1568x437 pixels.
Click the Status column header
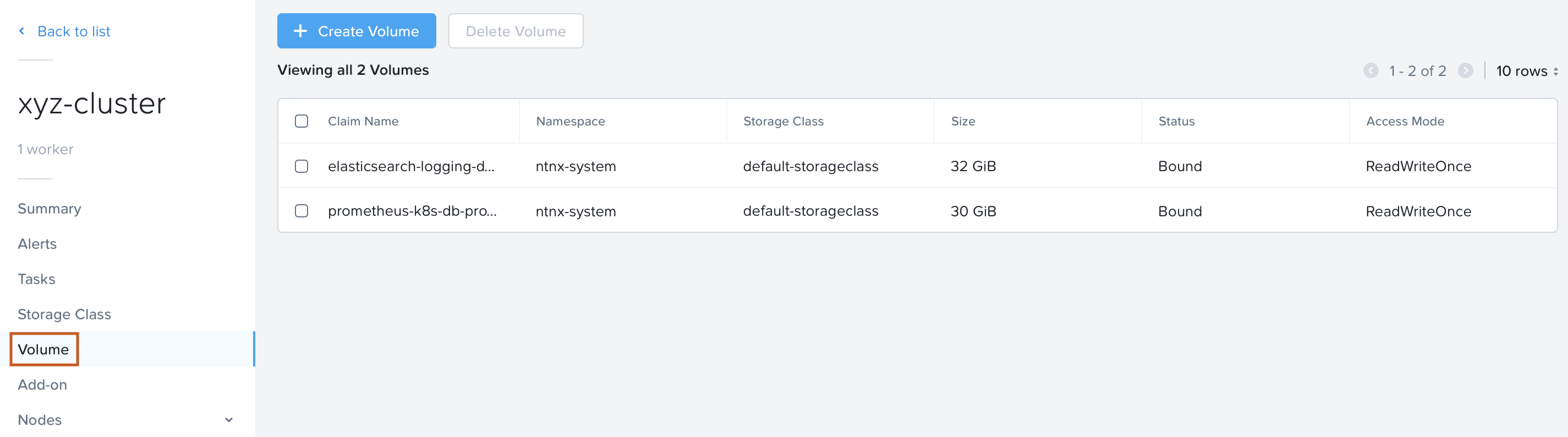(1176, 121)
